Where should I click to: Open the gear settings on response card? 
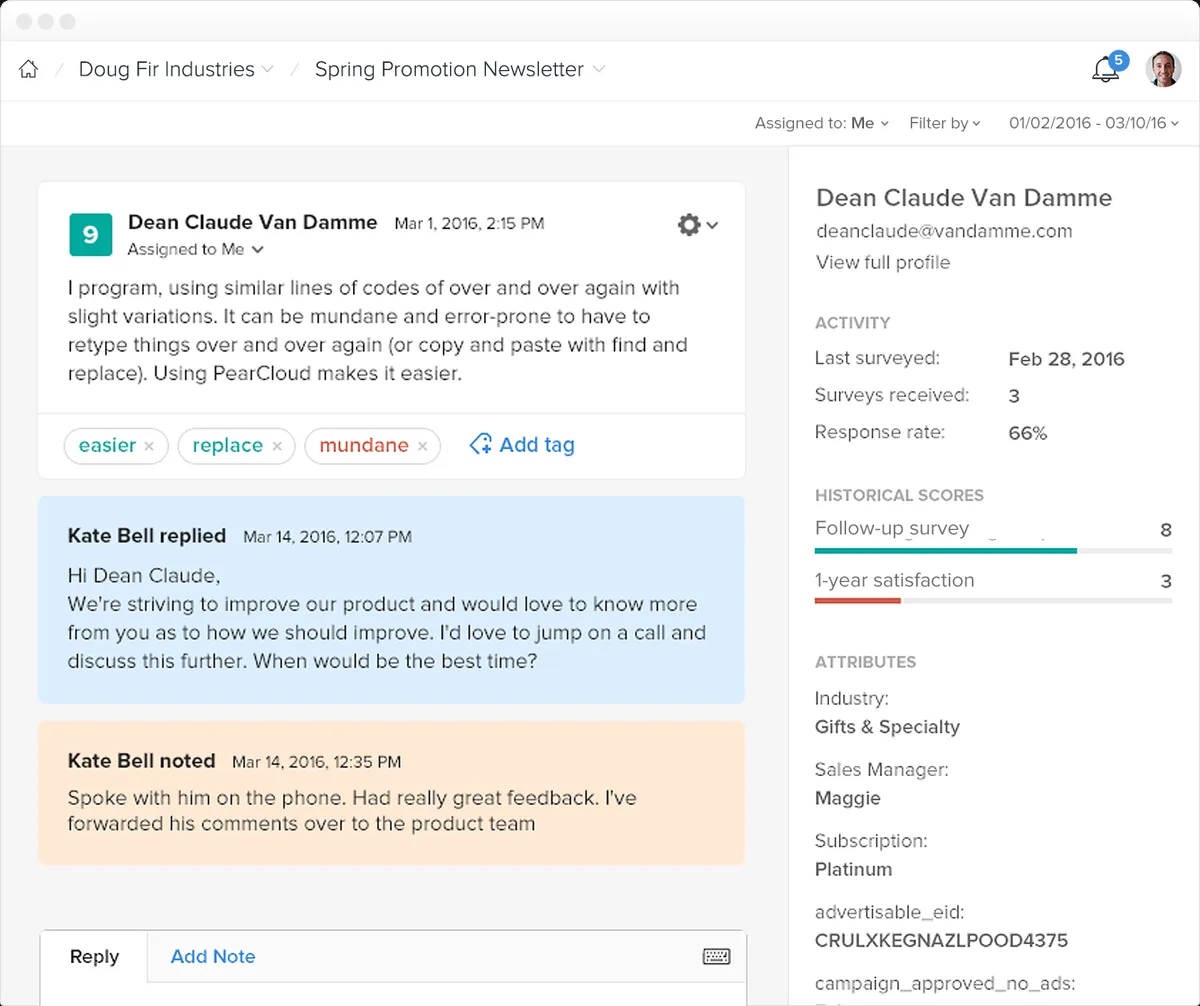[x=696, y=225]
